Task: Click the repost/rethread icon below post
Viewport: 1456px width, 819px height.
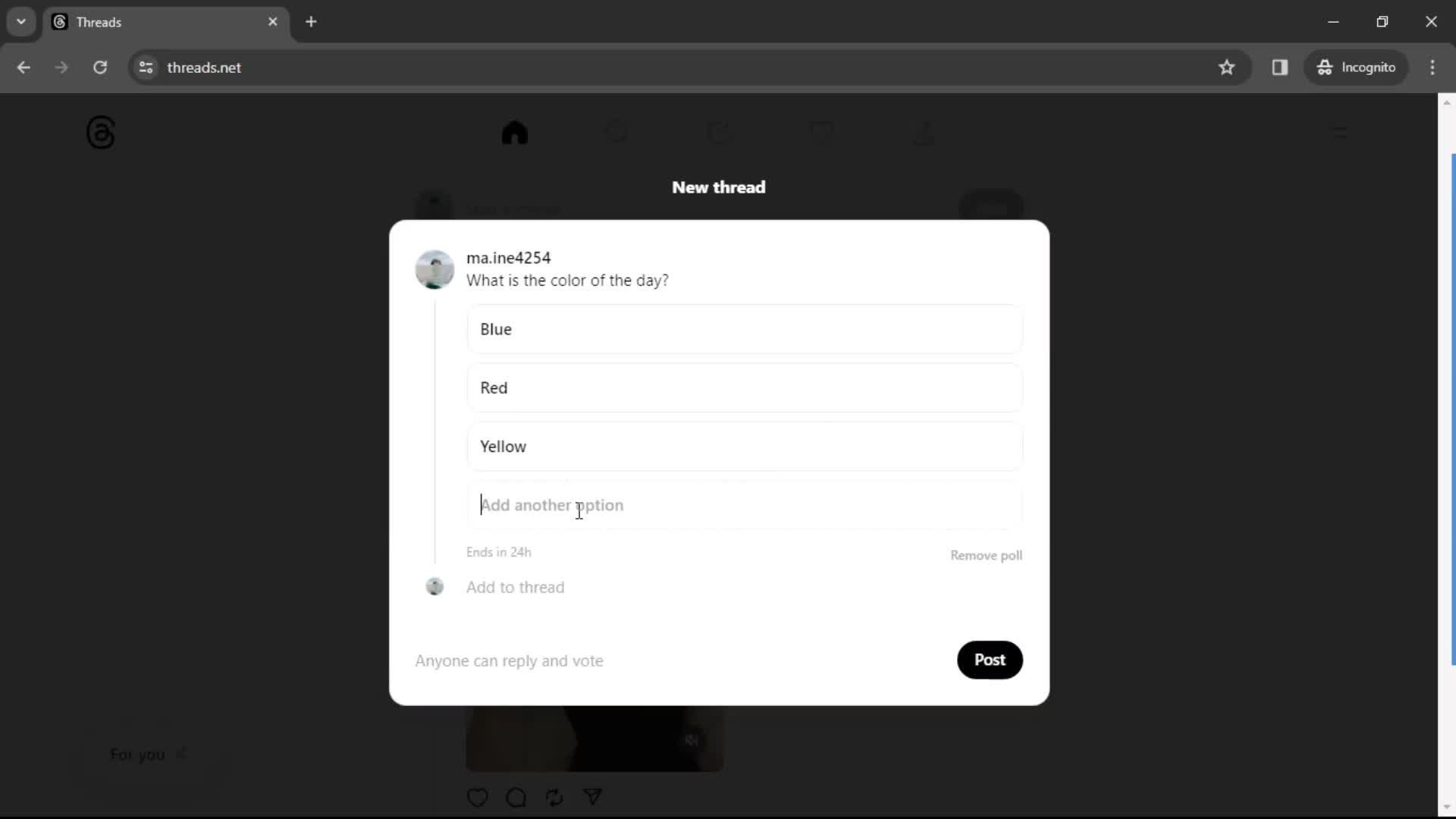Action: tap(556, 797)
